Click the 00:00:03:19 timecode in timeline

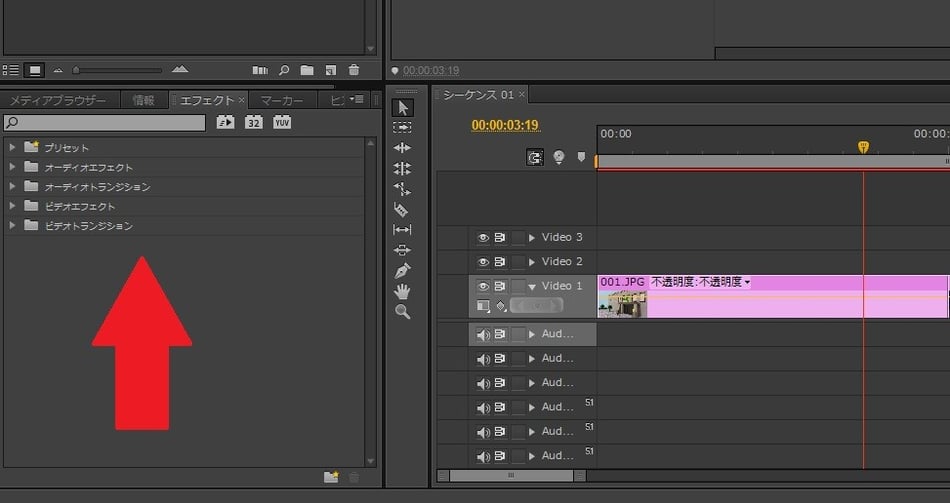click(505, 126)
